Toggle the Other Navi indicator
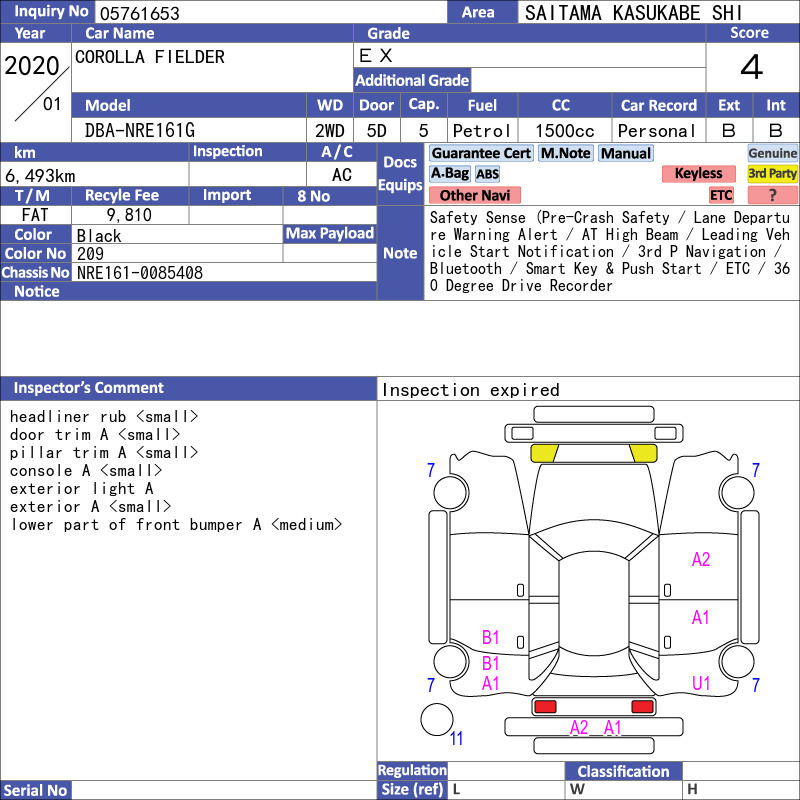The image size is (800, 800). point(475,195)
